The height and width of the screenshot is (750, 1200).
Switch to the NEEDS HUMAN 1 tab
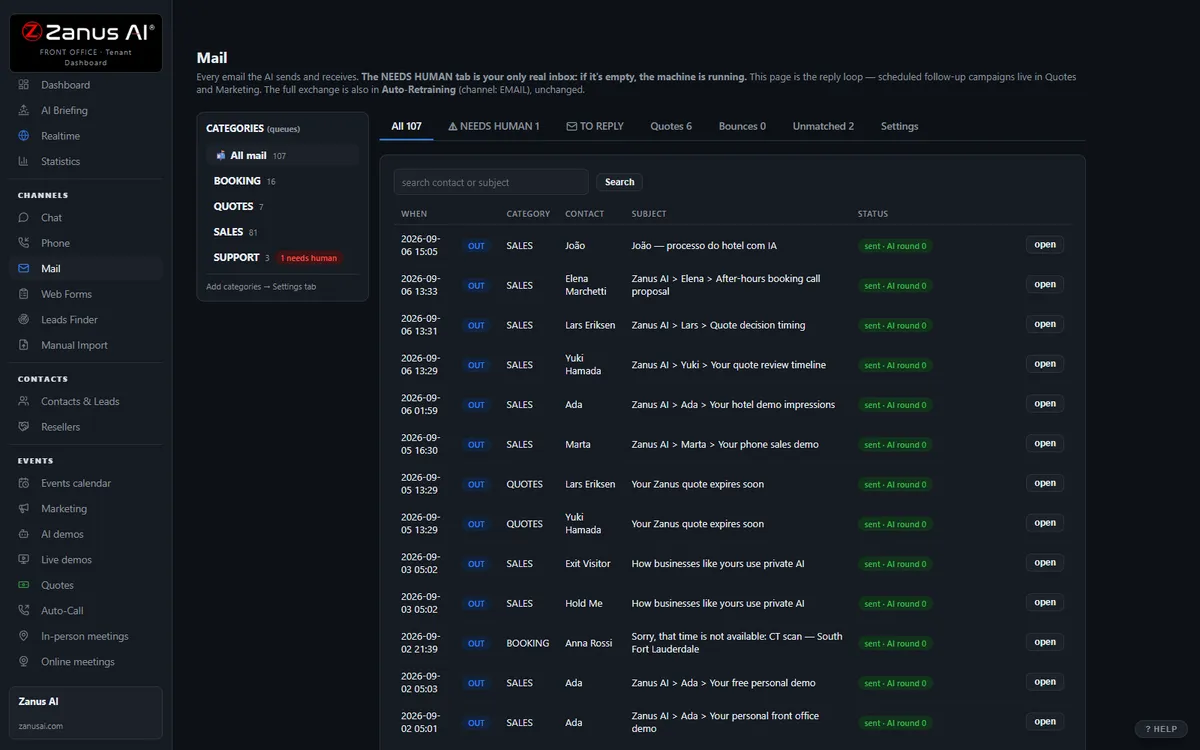(494, 126)
